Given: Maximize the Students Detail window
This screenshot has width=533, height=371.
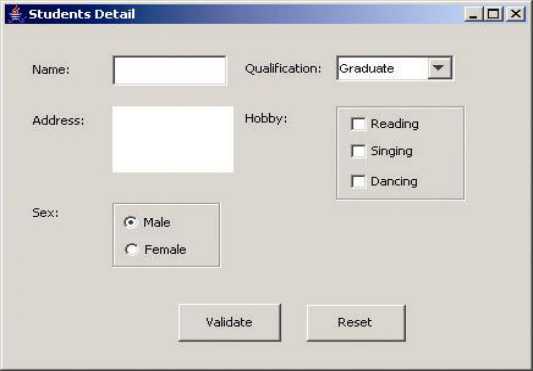Looking at the screenshot, I should (494, 14).
